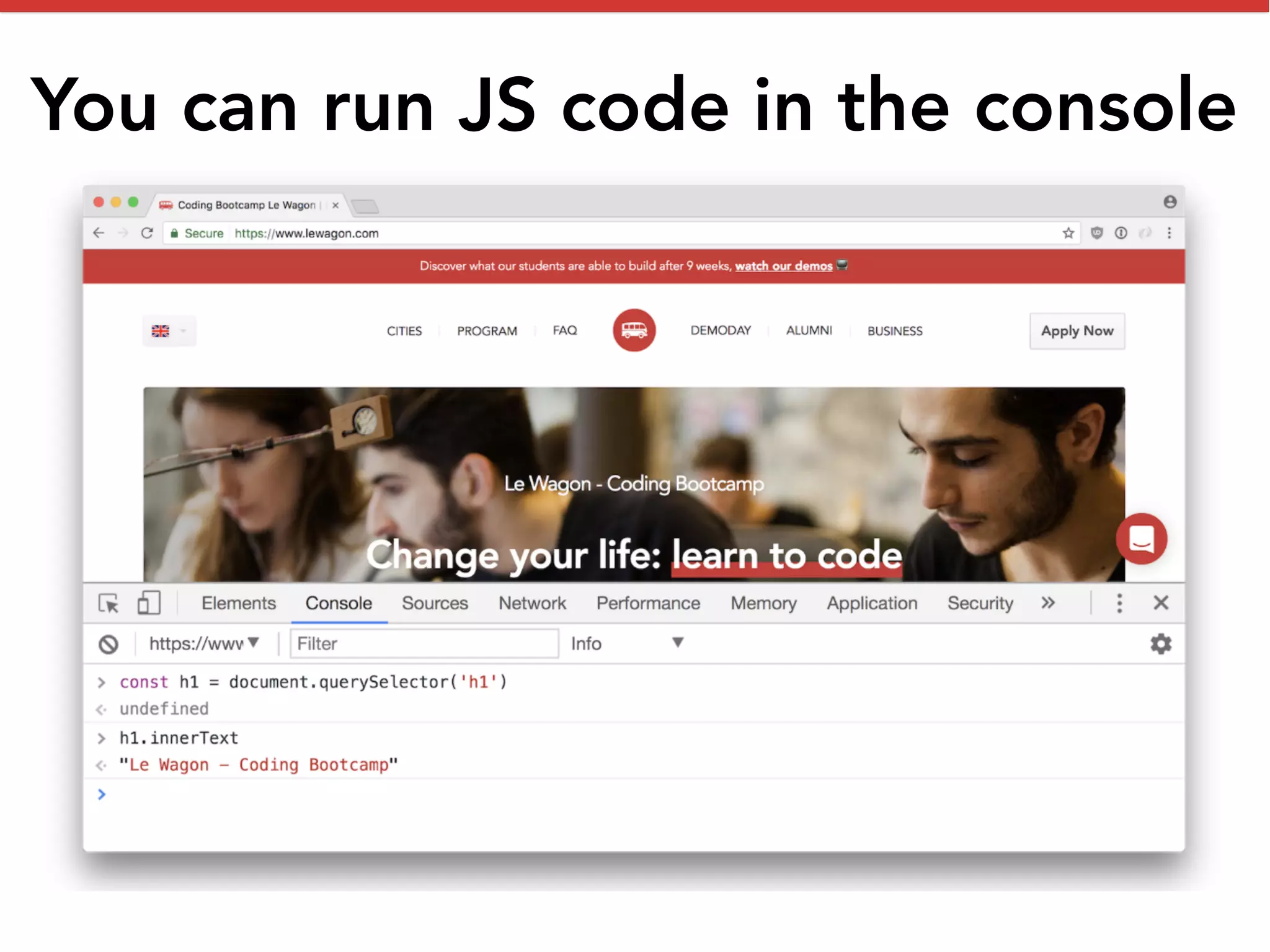The image size is (1270, 952).
Task: Click the Chrome profile avatar icon
Action: tap(1170, 202)
